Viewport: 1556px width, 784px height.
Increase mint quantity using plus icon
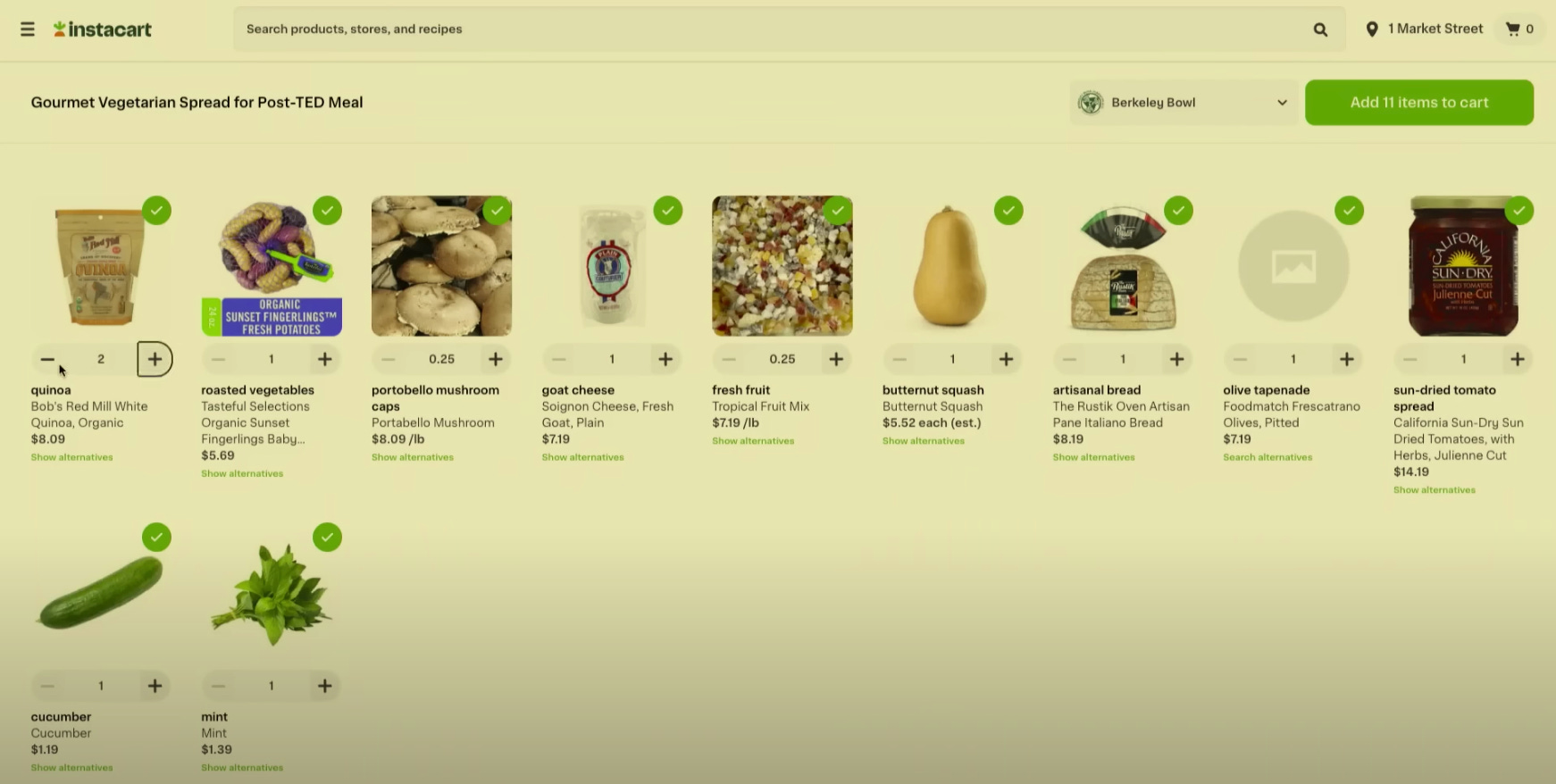(325, 686)
